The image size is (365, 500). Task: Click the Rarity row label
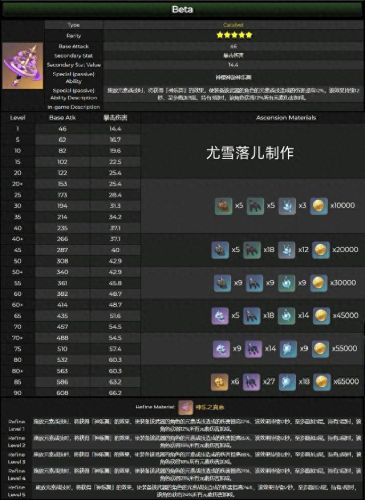coord(74,36)
